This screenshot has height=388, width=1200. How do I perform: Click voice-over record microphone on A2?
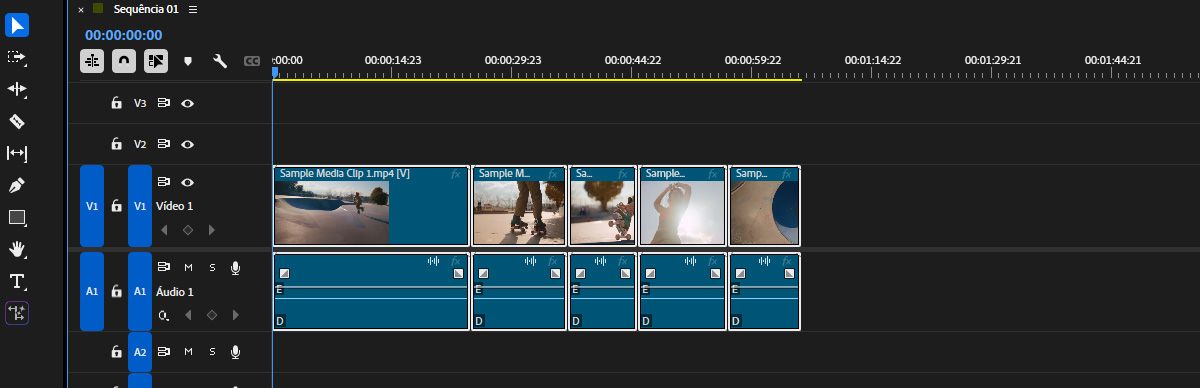(235, 352)
